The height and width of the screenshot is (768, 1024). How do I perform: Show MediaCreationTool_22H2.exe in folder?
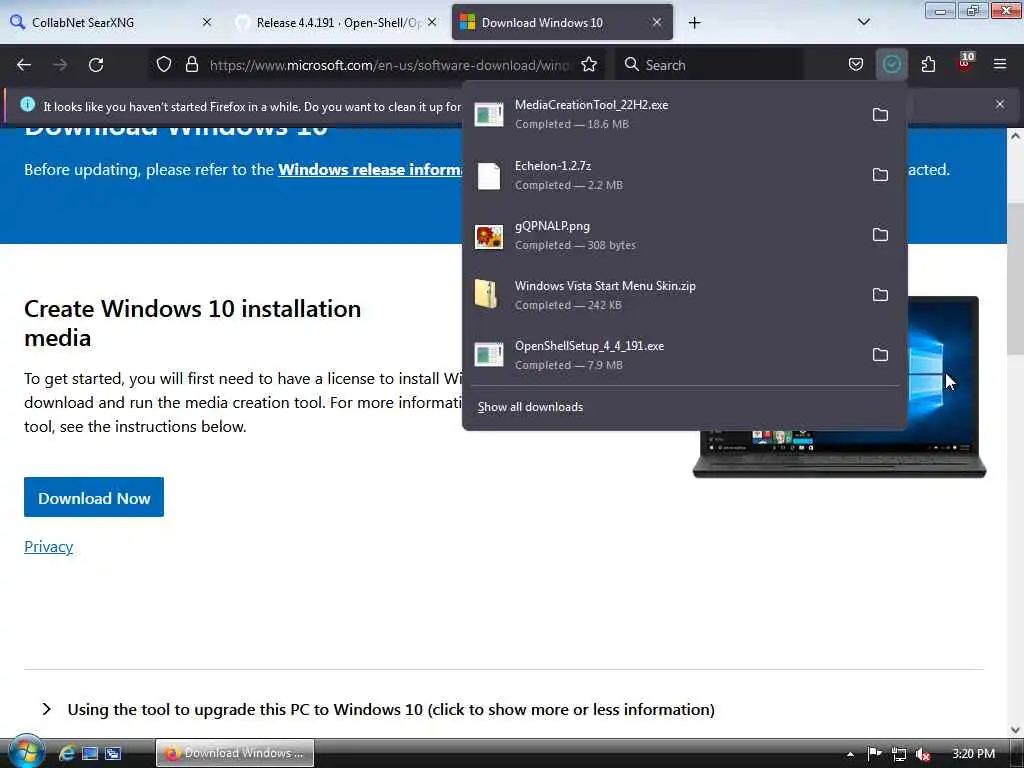(880, 115)
